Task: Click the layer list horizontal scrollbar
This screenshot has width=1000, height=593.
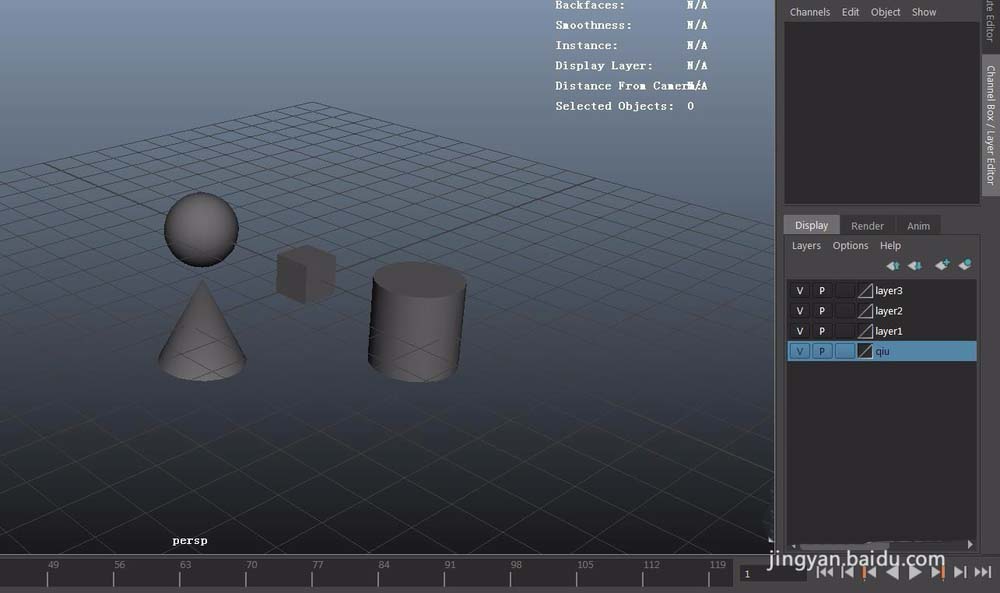Action: point(844,546)
